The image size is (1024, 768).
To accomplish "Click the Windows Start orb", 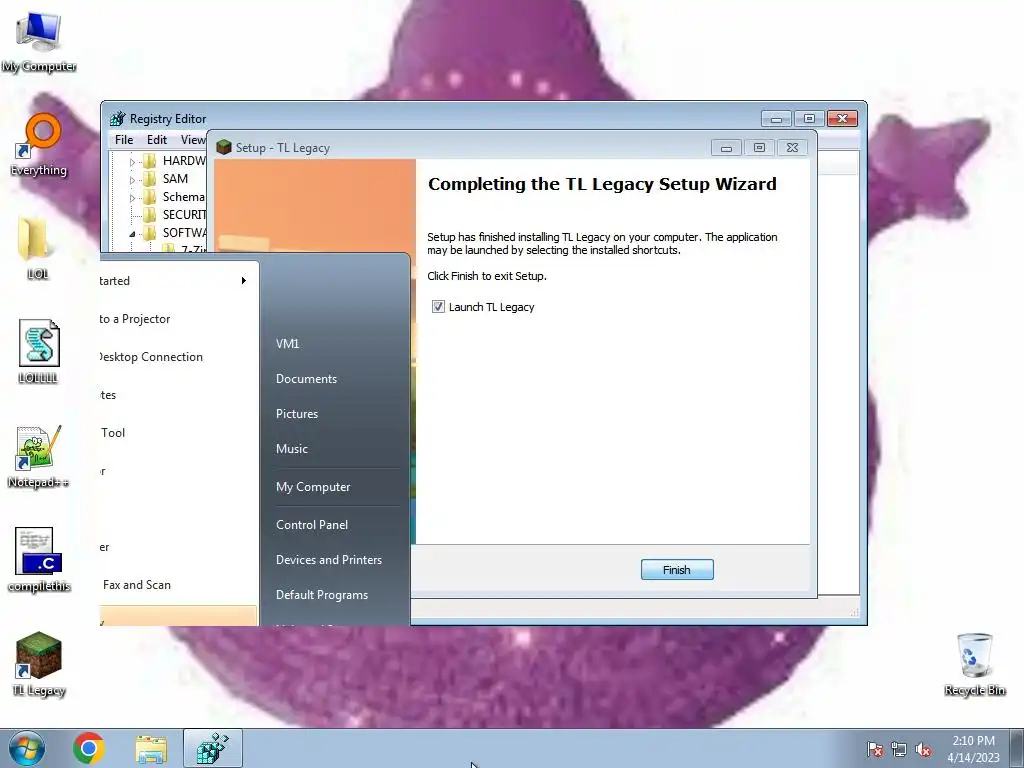I will point(27,748).
